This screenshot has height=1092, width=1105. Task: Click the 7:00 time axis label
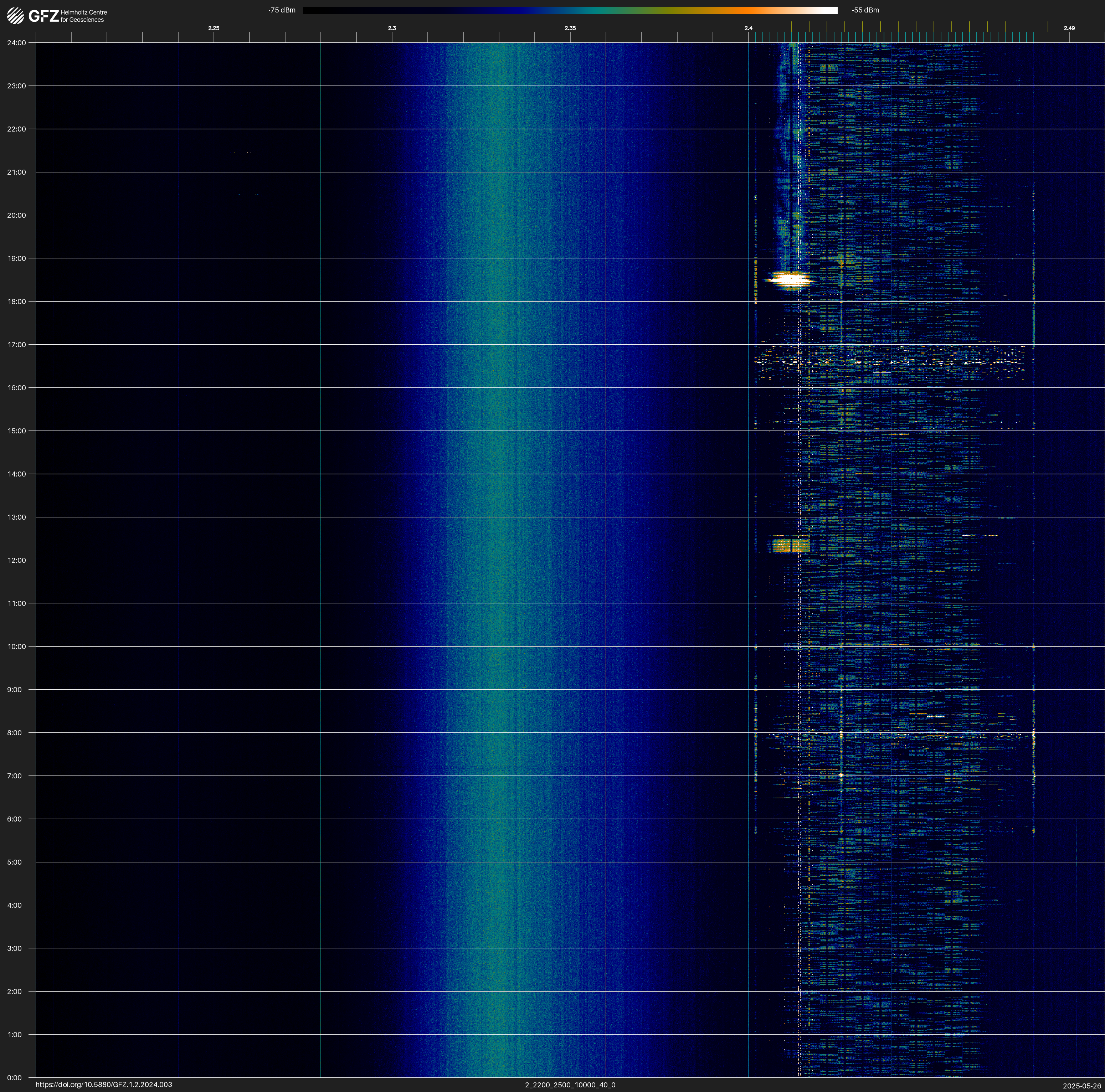click(14, 776)
